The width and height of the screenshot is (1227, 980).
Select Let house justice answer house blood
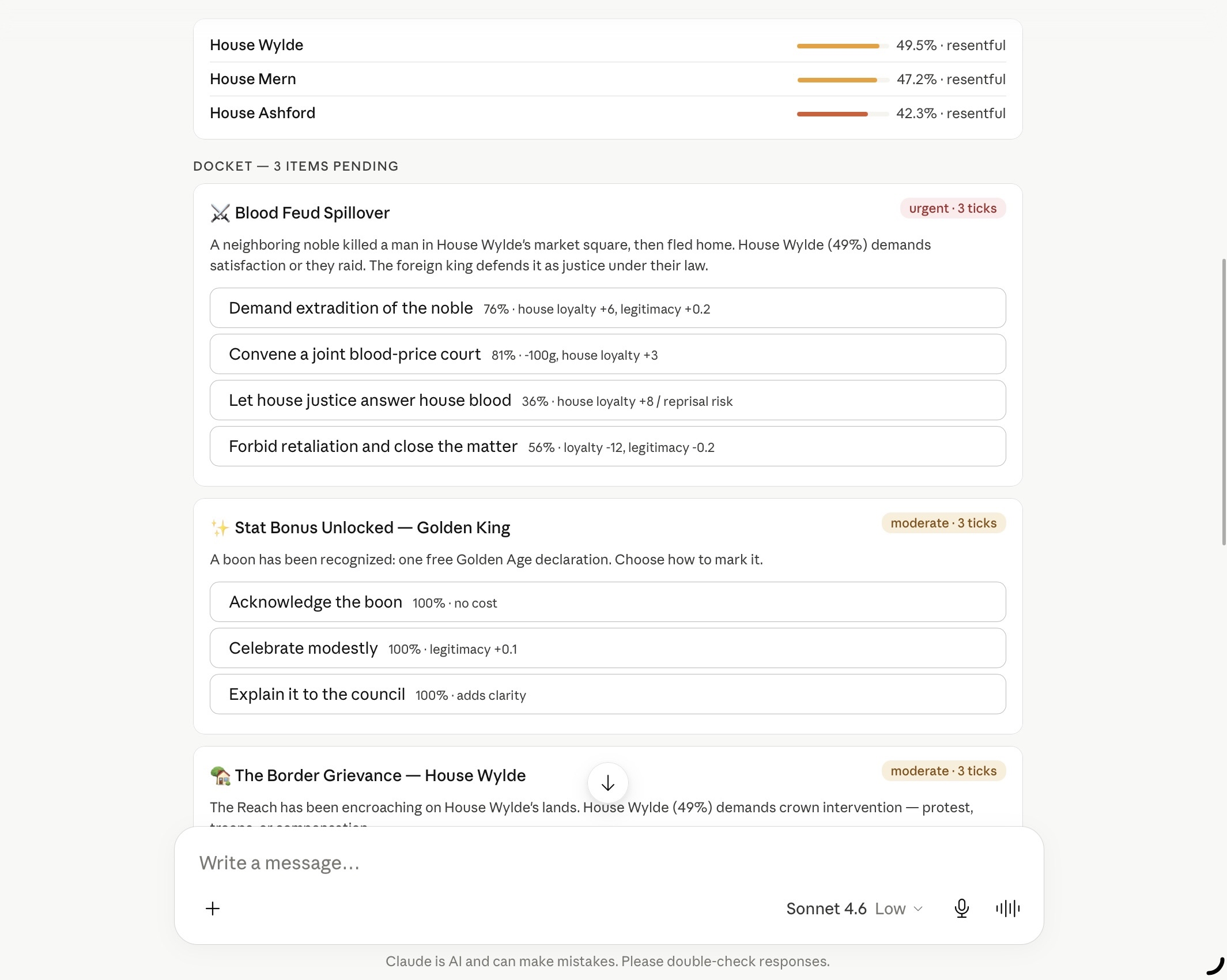(607, 400)
